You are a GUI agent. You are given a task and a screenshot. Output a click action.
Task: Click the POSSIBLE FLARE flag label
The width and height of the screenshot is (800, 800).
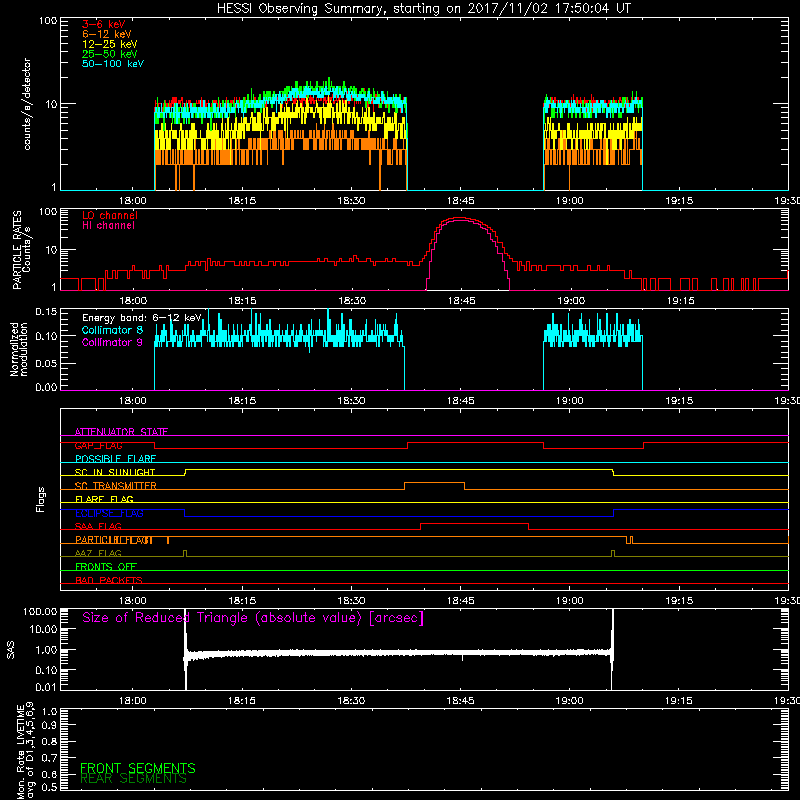click(115, 459)
